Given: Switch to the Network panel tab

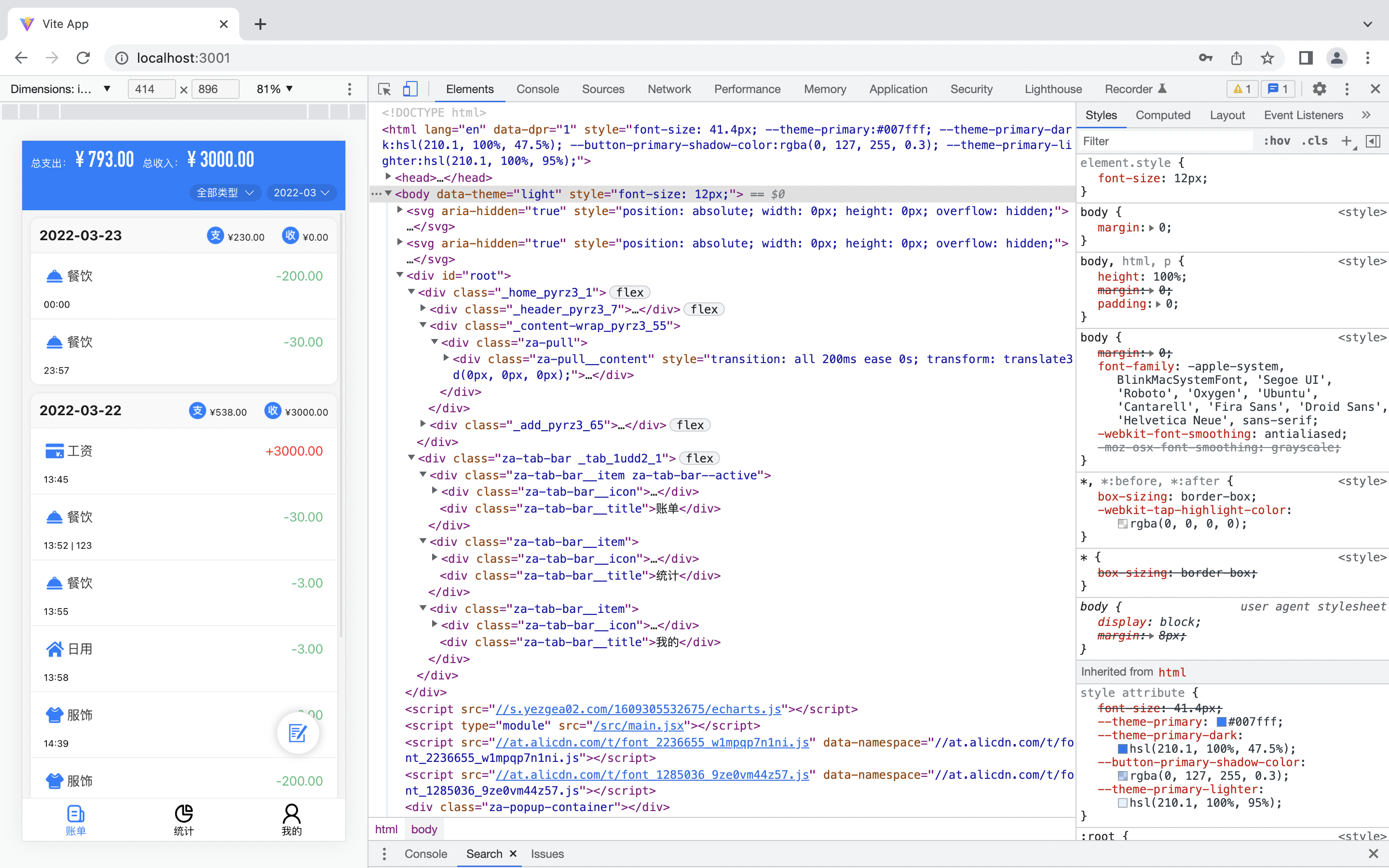Looking at the screenshot, I should point(669,89).
